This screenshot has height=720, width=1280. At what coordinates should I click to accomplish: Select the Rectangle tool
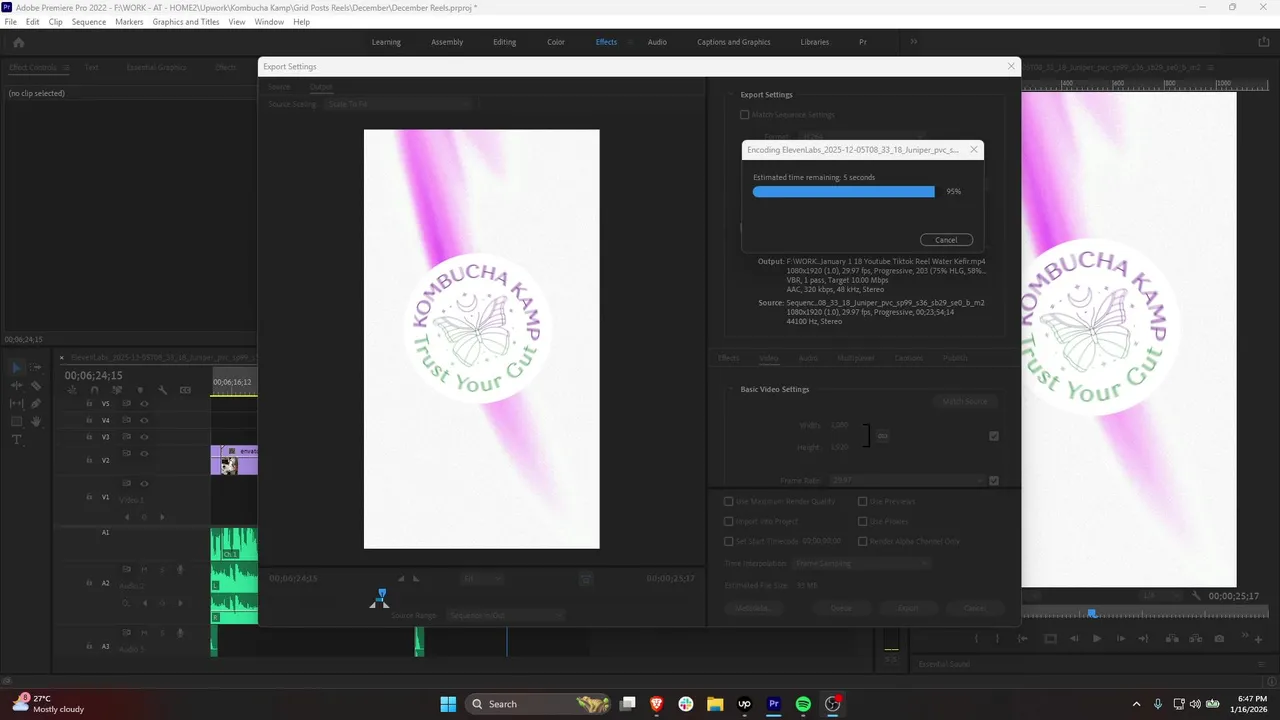16,421
